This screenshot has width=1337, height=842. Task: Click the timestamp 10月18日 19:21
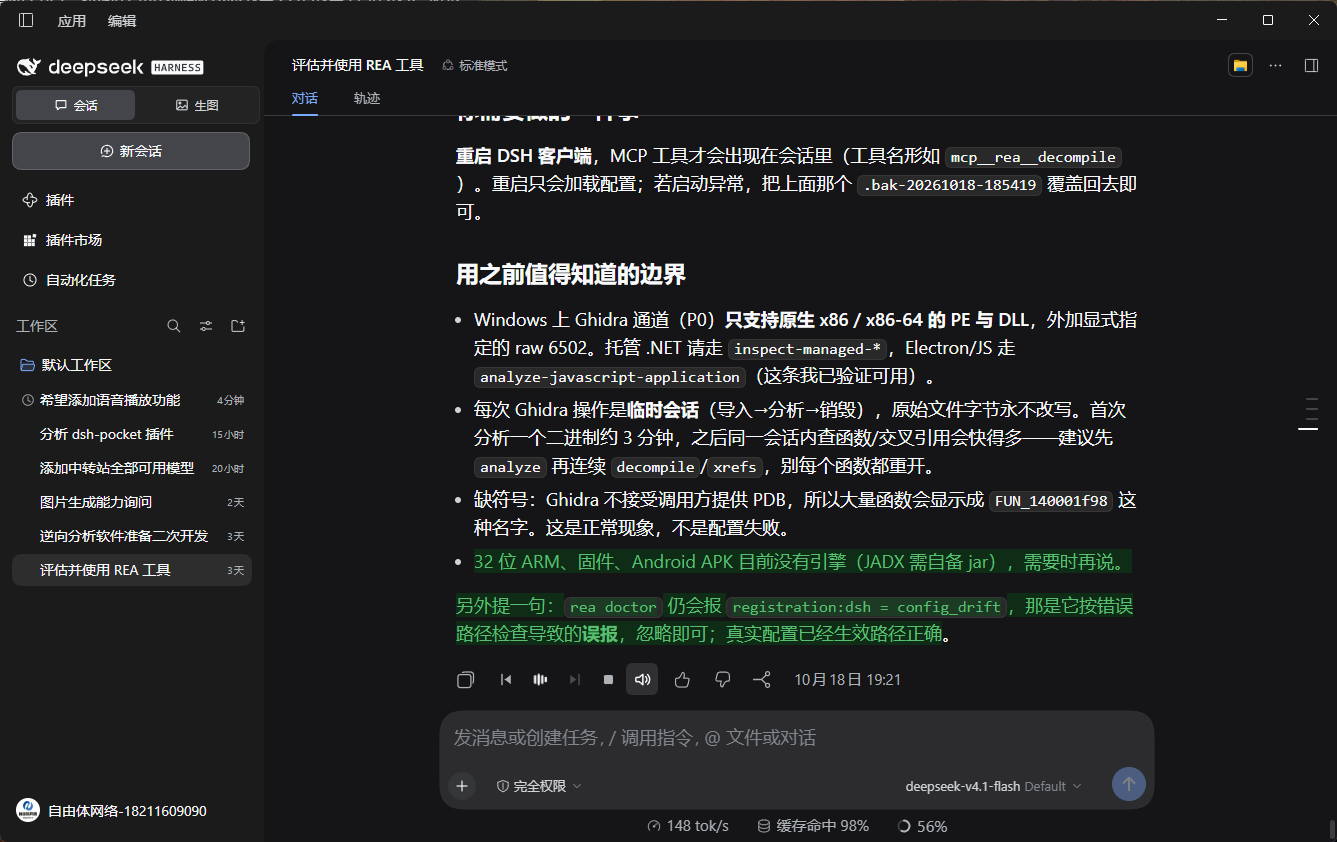coord(848,680)
